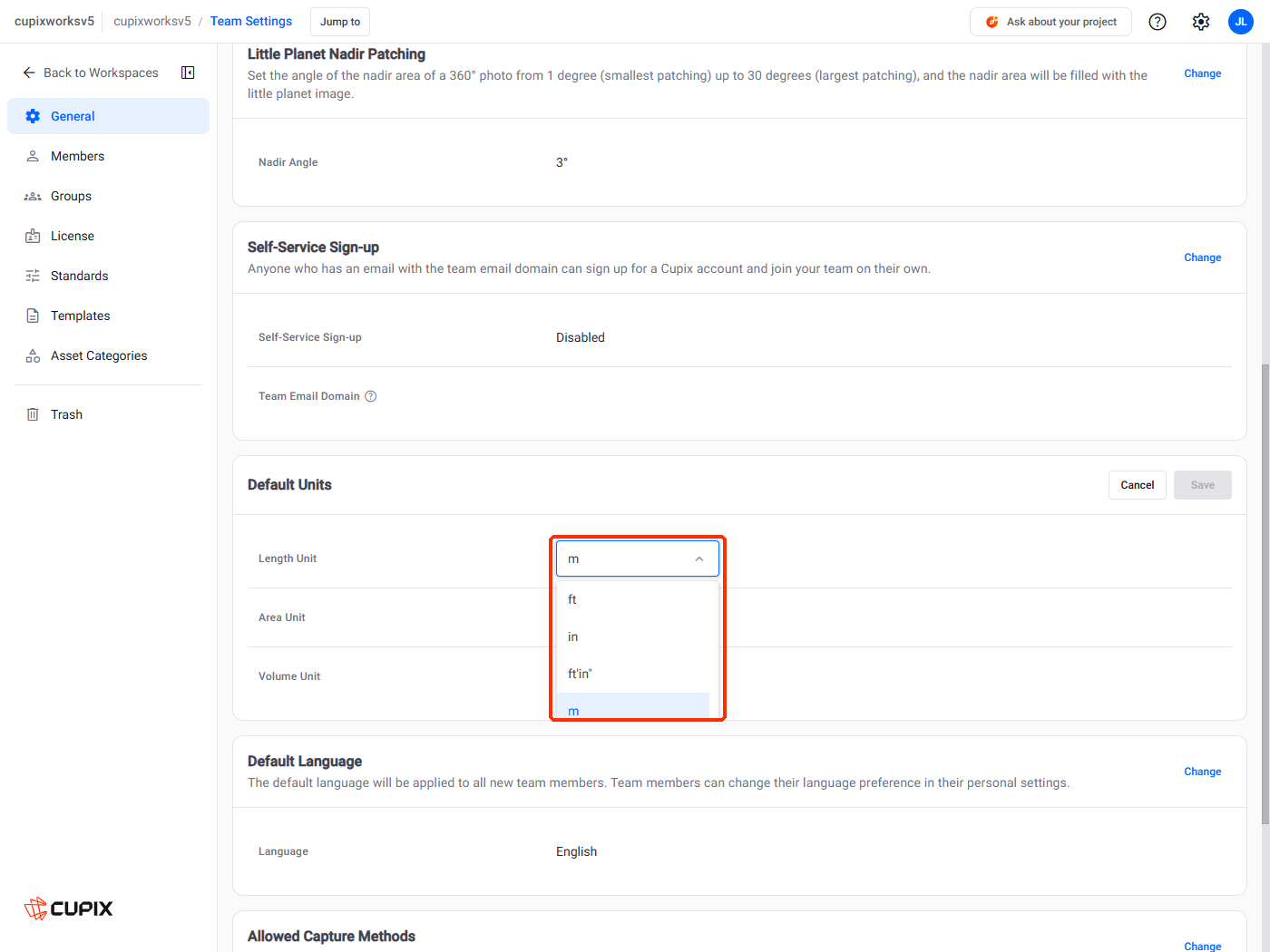The height and width of the screenshot is (952, 1270).
Task: Click Ask about your project button
Action: pyautogui.click(x=1050, y=22)
